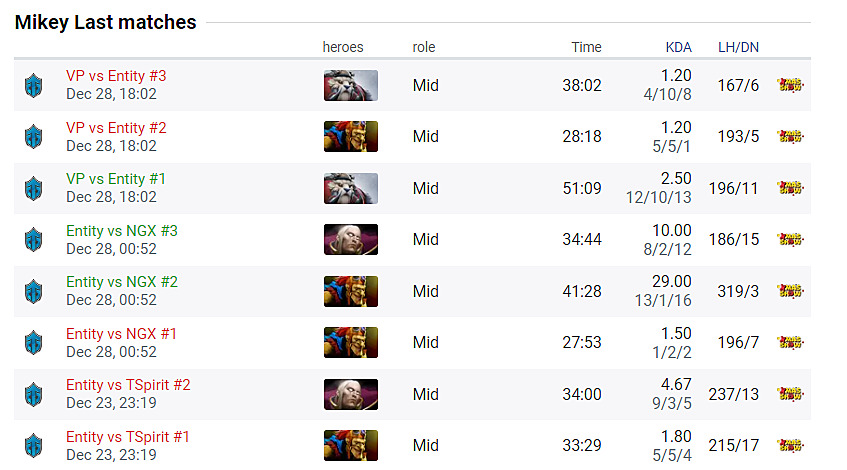Click the heroes column header
847x470 pixels.
click(343, 47)
